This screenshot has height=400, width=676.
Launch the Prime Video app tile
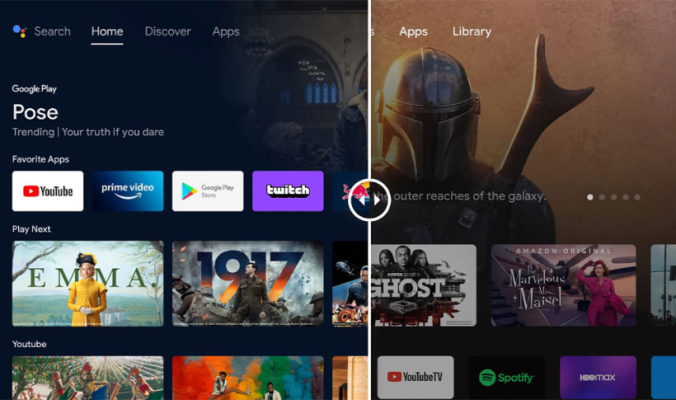point(128,191)
